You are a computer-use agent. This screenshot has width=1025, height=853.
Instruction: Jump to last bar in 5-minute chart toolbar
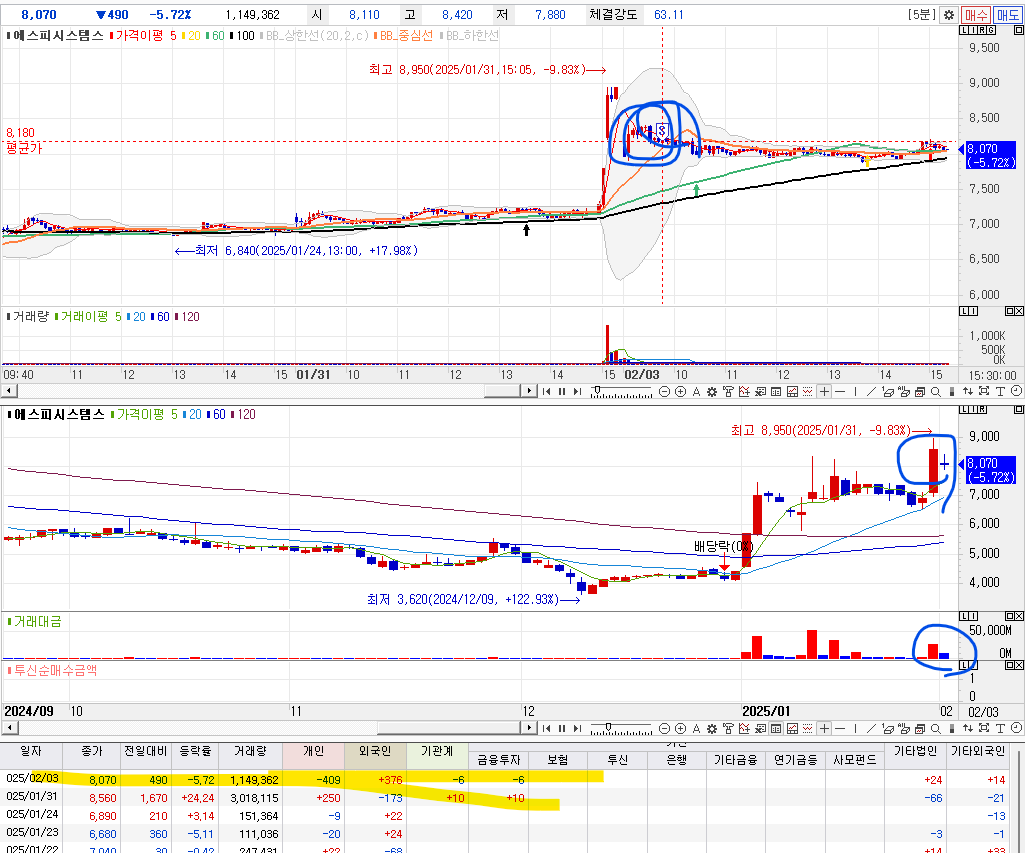577,392
